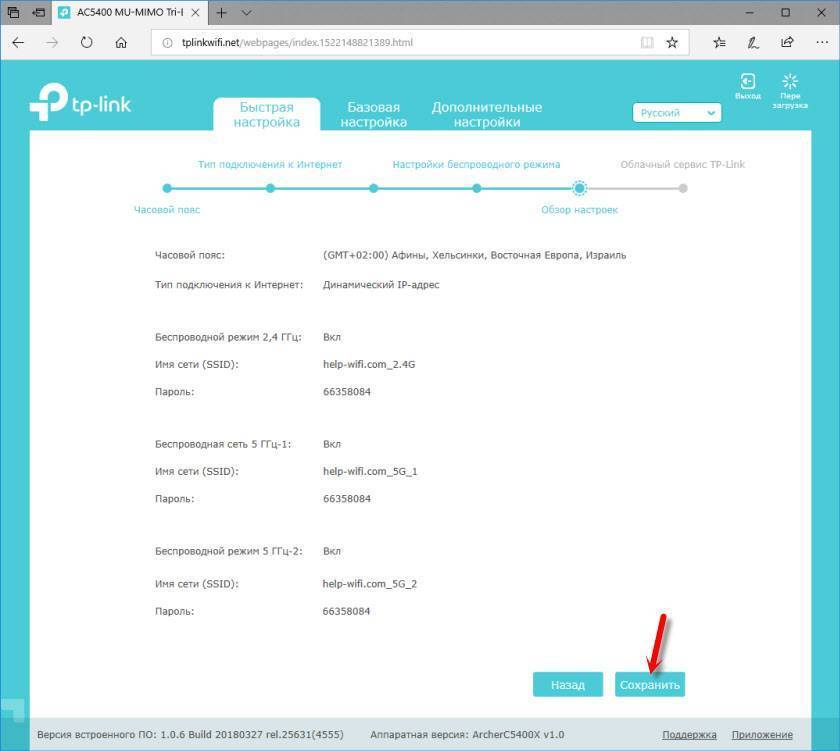Click the Часовой пояс step marker
840x751 pixels.
[x=167, y=188]
